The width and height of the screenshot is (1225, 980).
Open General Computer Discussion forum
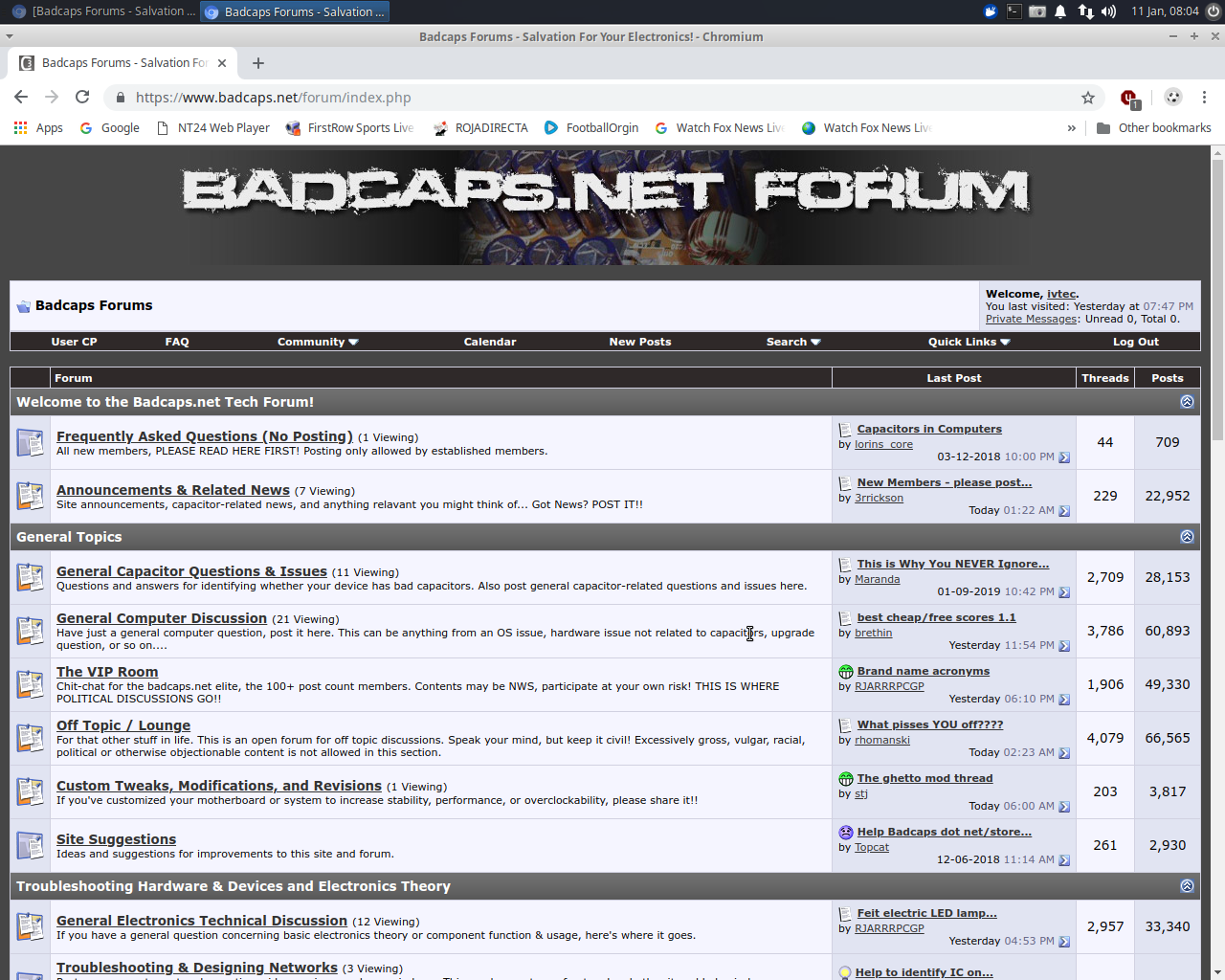click(x=162, y=618)
